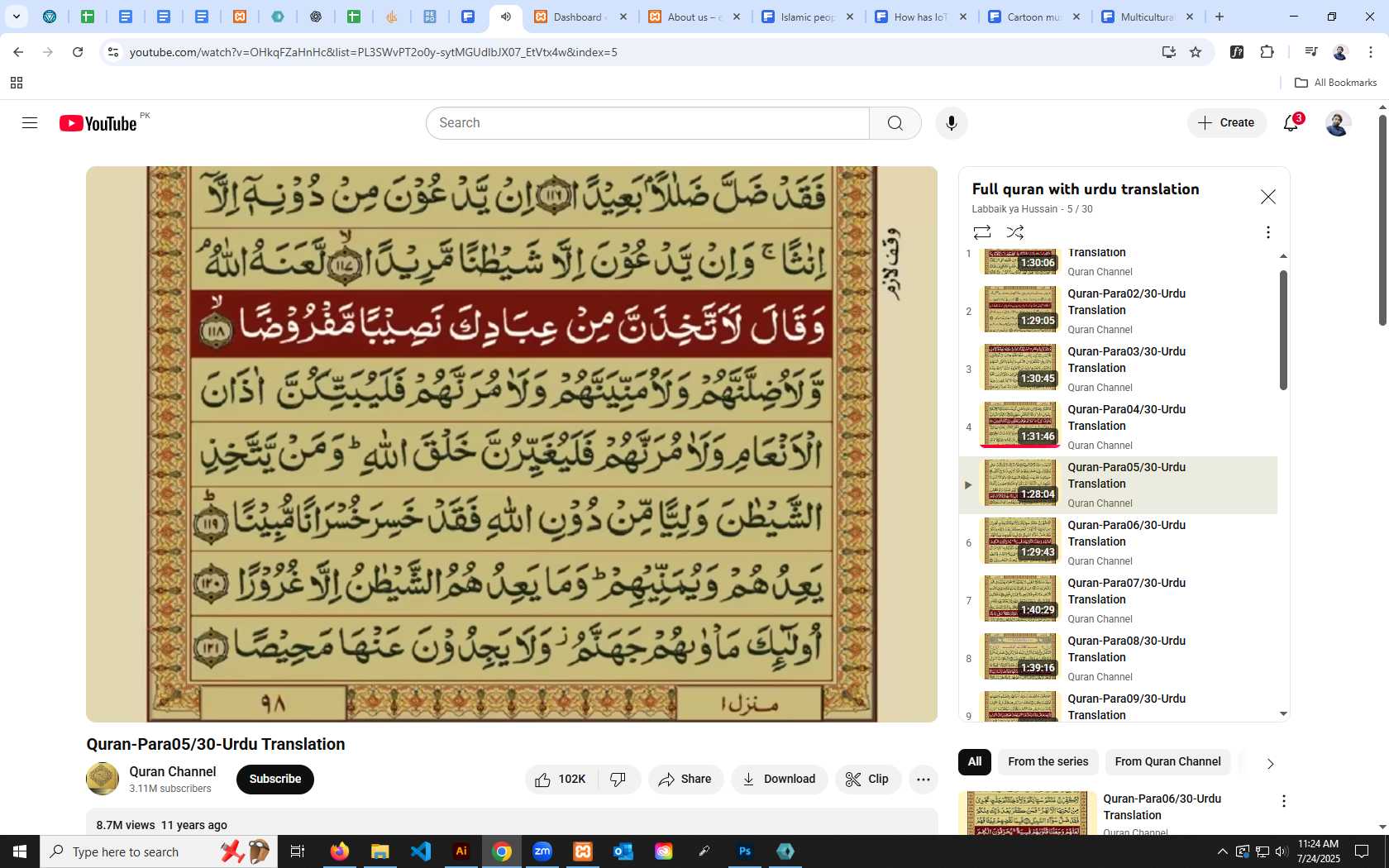Image resolution: width=1389 pixels, height=868 pixels.
Task: Click the browser address bar URL
Action: [x=374, y=52]
